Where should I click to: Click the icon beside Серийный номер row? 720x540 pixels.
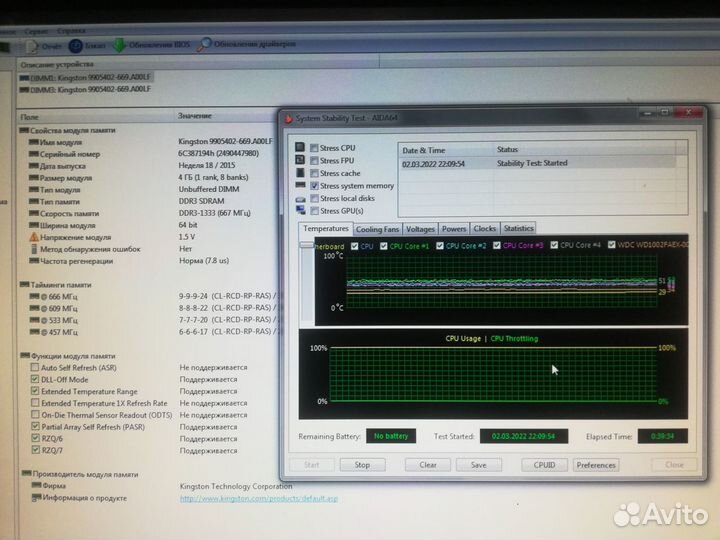34,154
